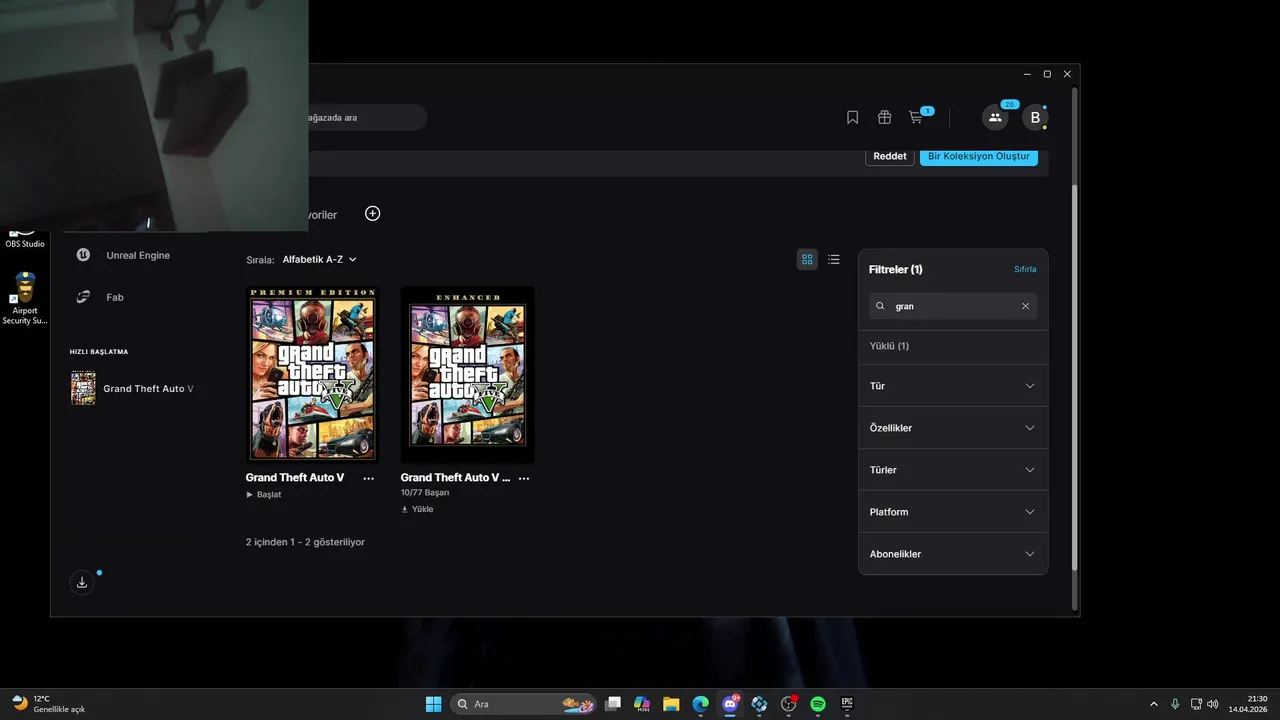Open Unreal Engine sidebar entry
Image resolution: width=1280 pixels, height=720 pixels.
click(x=138, y=255)
